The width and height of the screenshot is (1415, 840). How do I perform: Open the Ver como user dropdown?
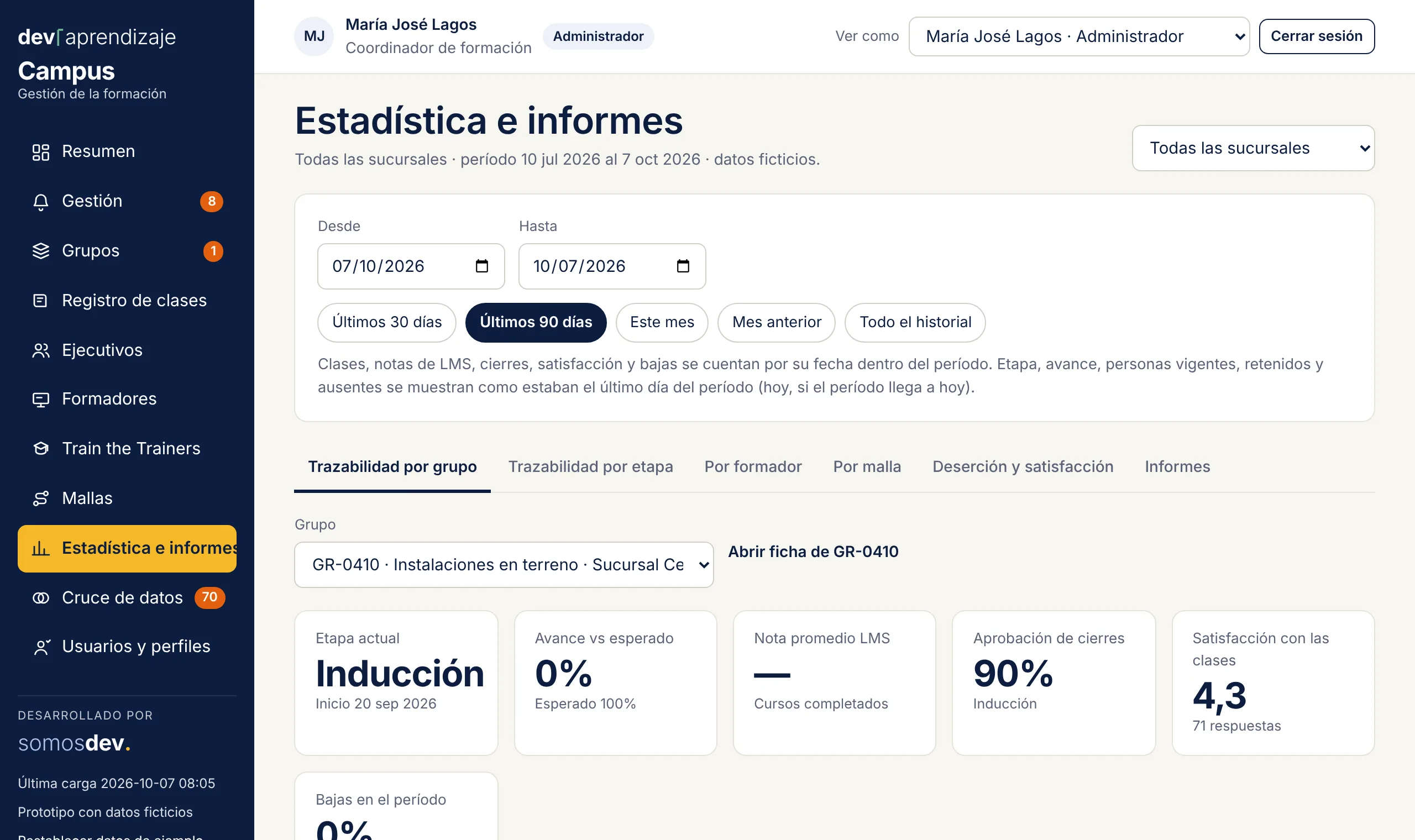1079,36
